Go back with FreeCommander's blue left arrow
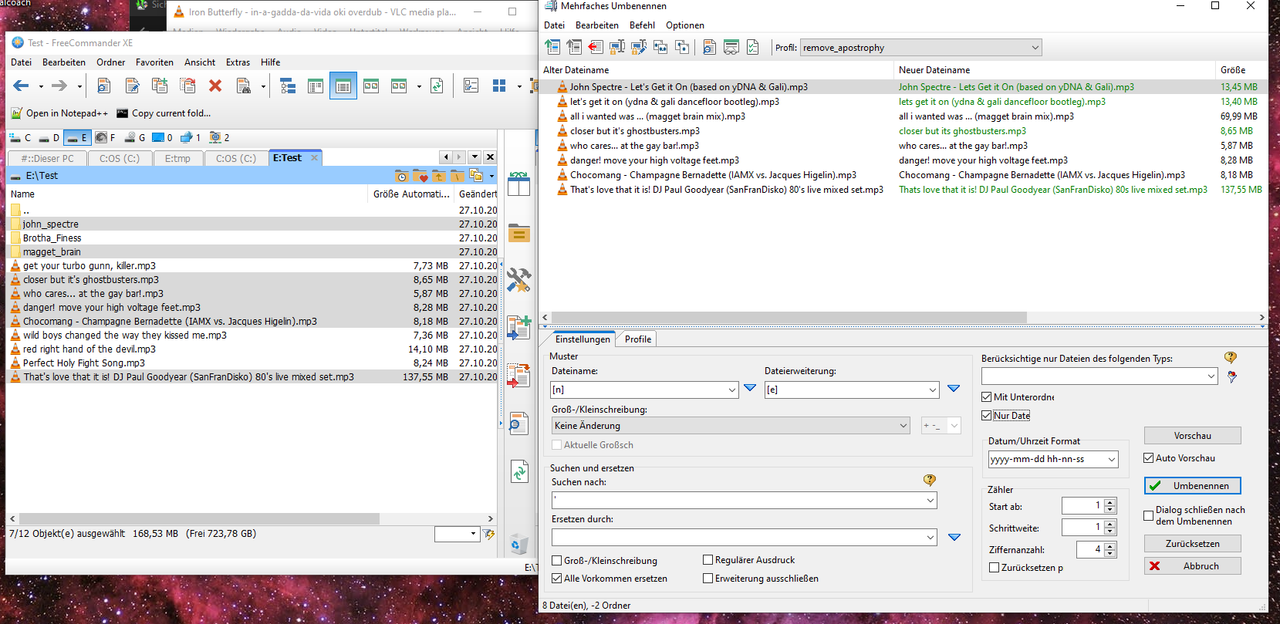 point(21,87)
